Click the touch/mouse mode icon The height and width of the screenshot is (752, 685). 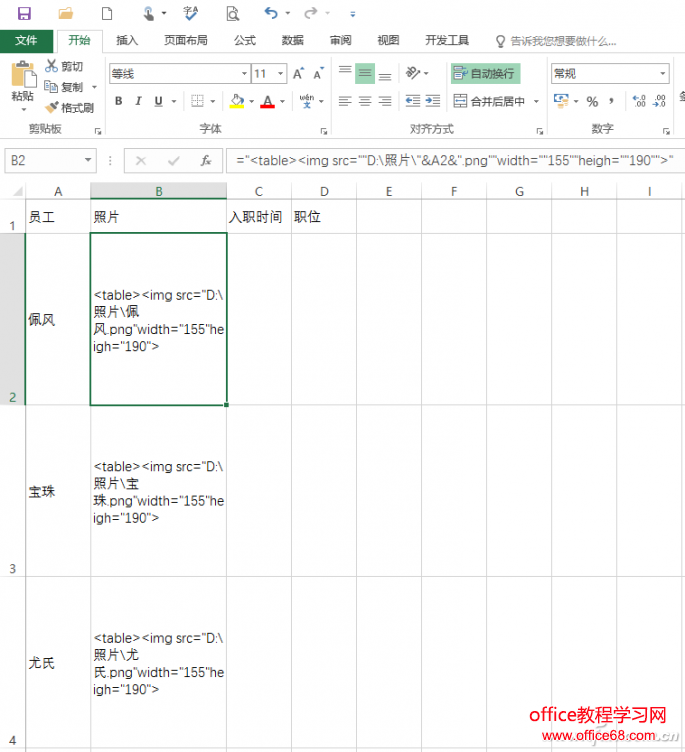[149, 13]
